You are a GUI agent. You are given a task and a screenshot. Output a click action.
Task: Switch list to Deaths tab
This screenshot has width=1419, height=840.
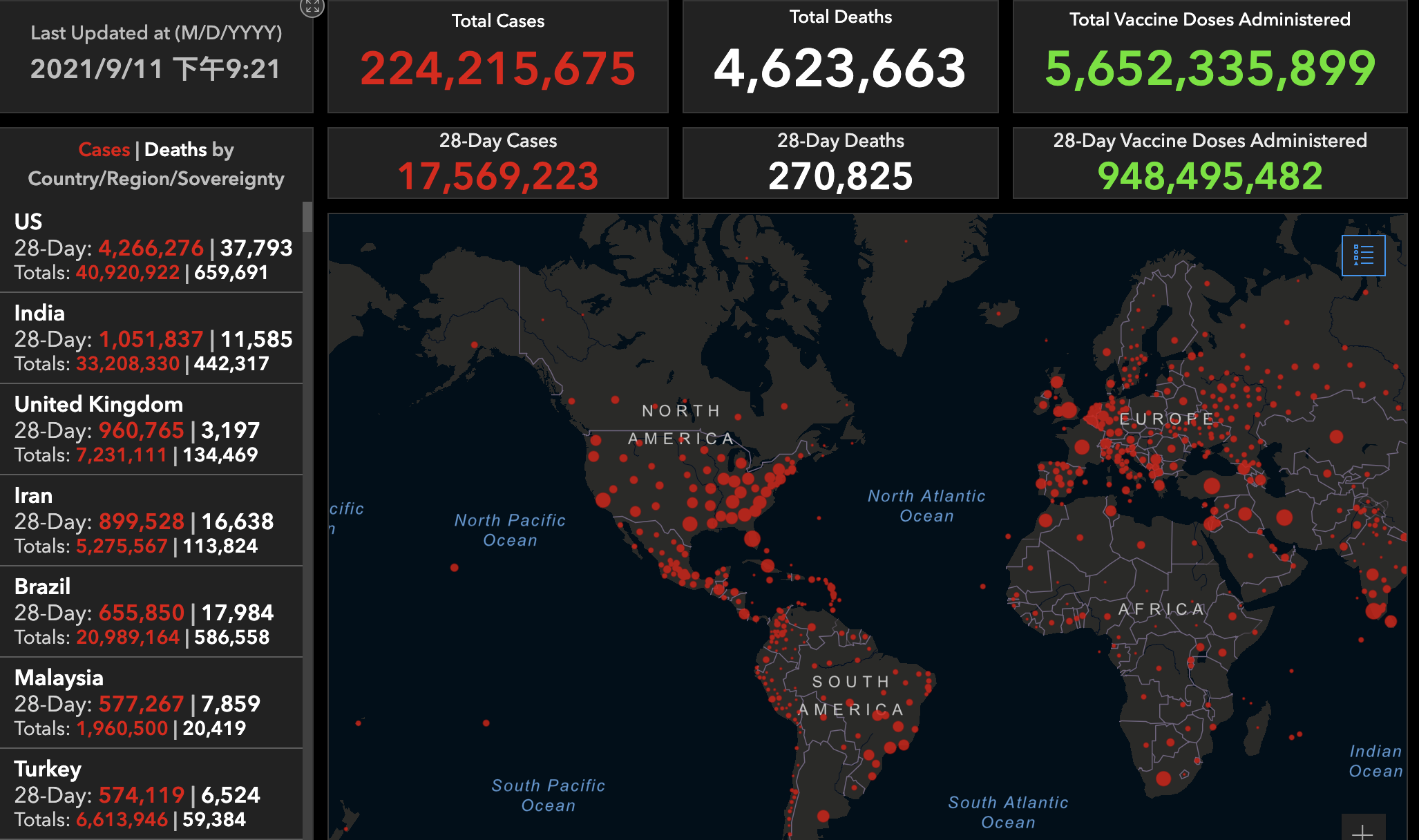click(175, 149)
